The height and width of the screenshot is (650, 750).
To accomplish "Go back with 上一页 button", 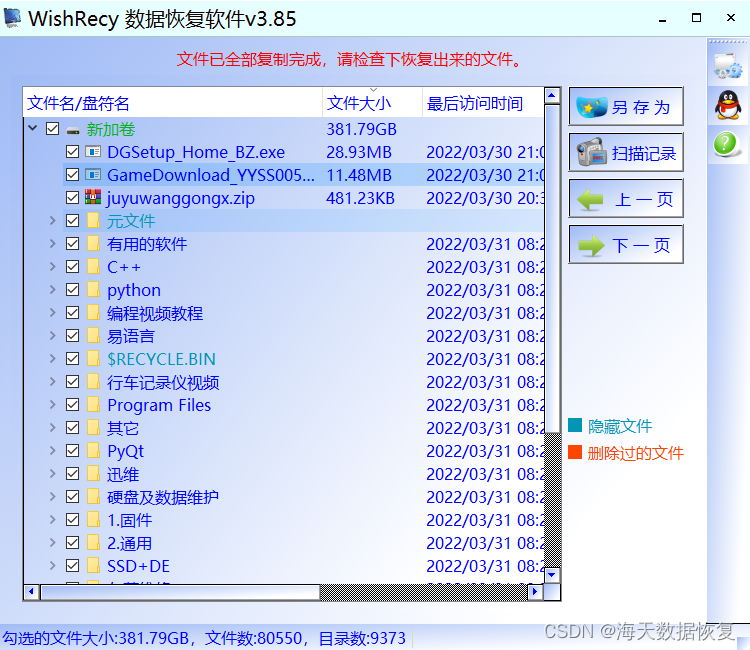I will coord(626,198).
